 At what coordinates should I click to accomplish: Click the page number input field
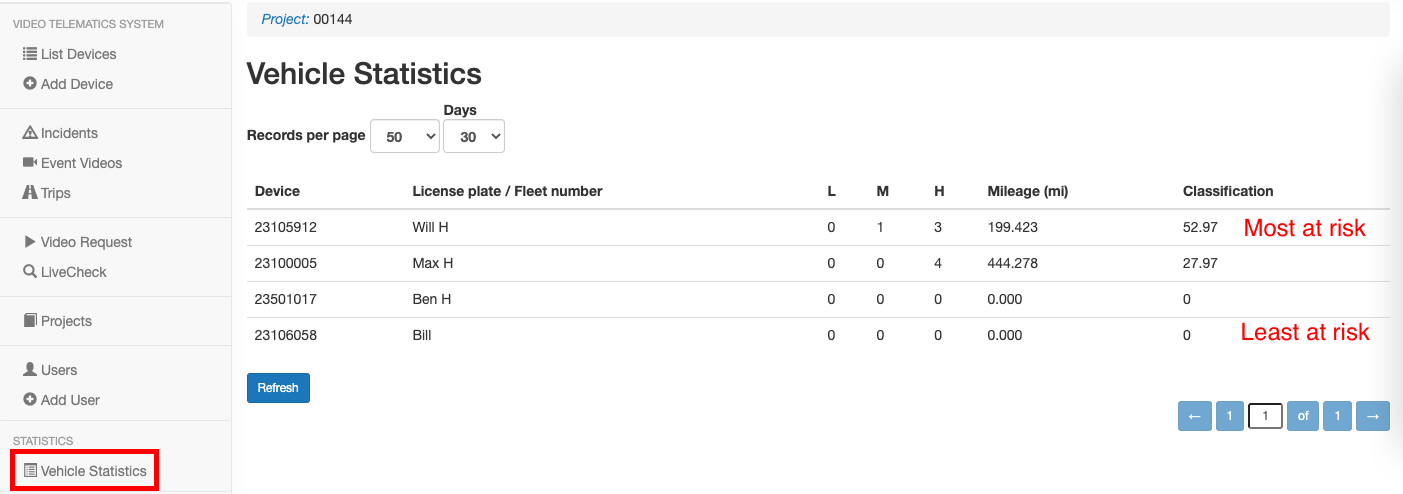(x=1265, y=416)
